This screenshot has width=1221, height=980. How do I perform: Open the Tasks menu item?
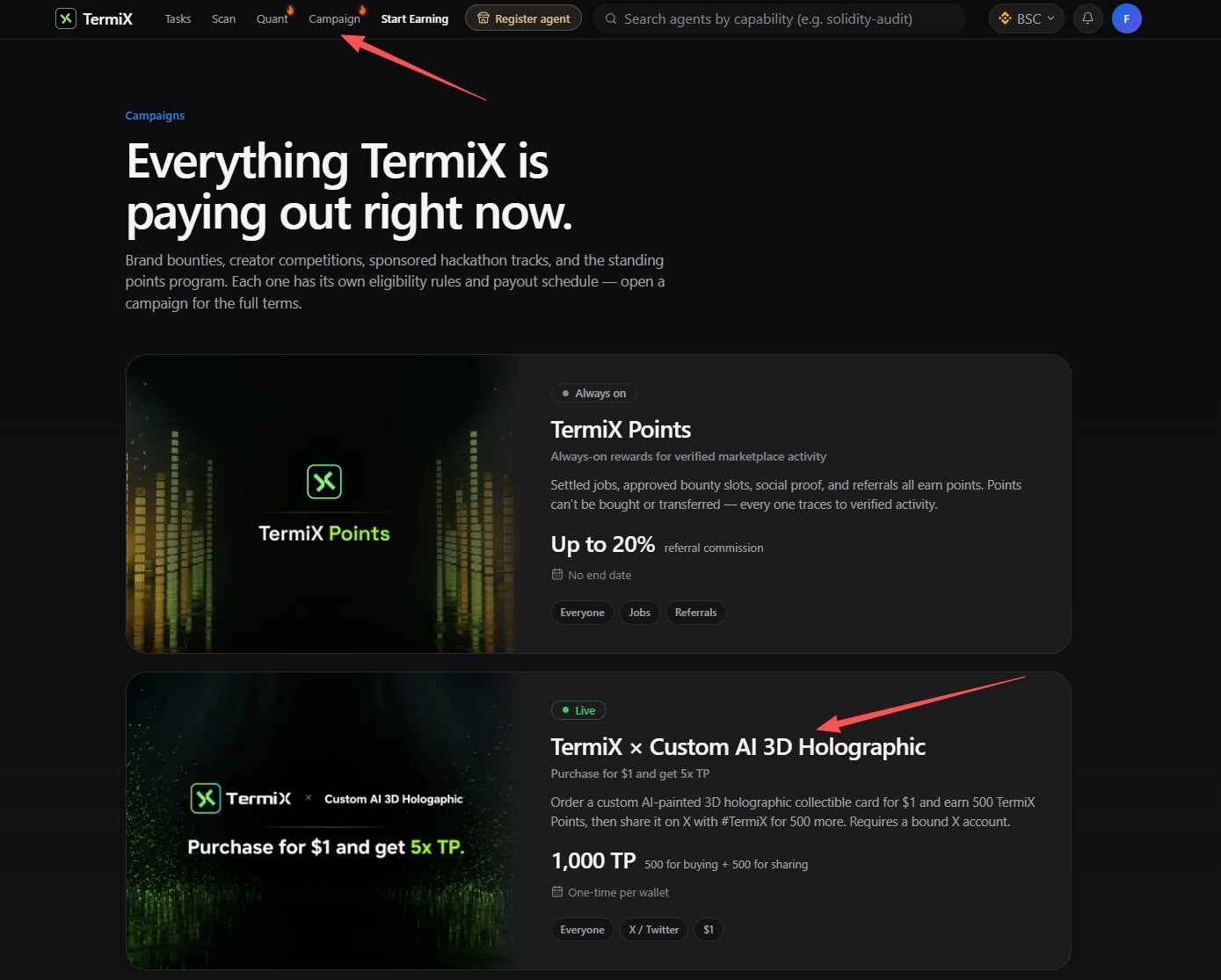[178, 18]
